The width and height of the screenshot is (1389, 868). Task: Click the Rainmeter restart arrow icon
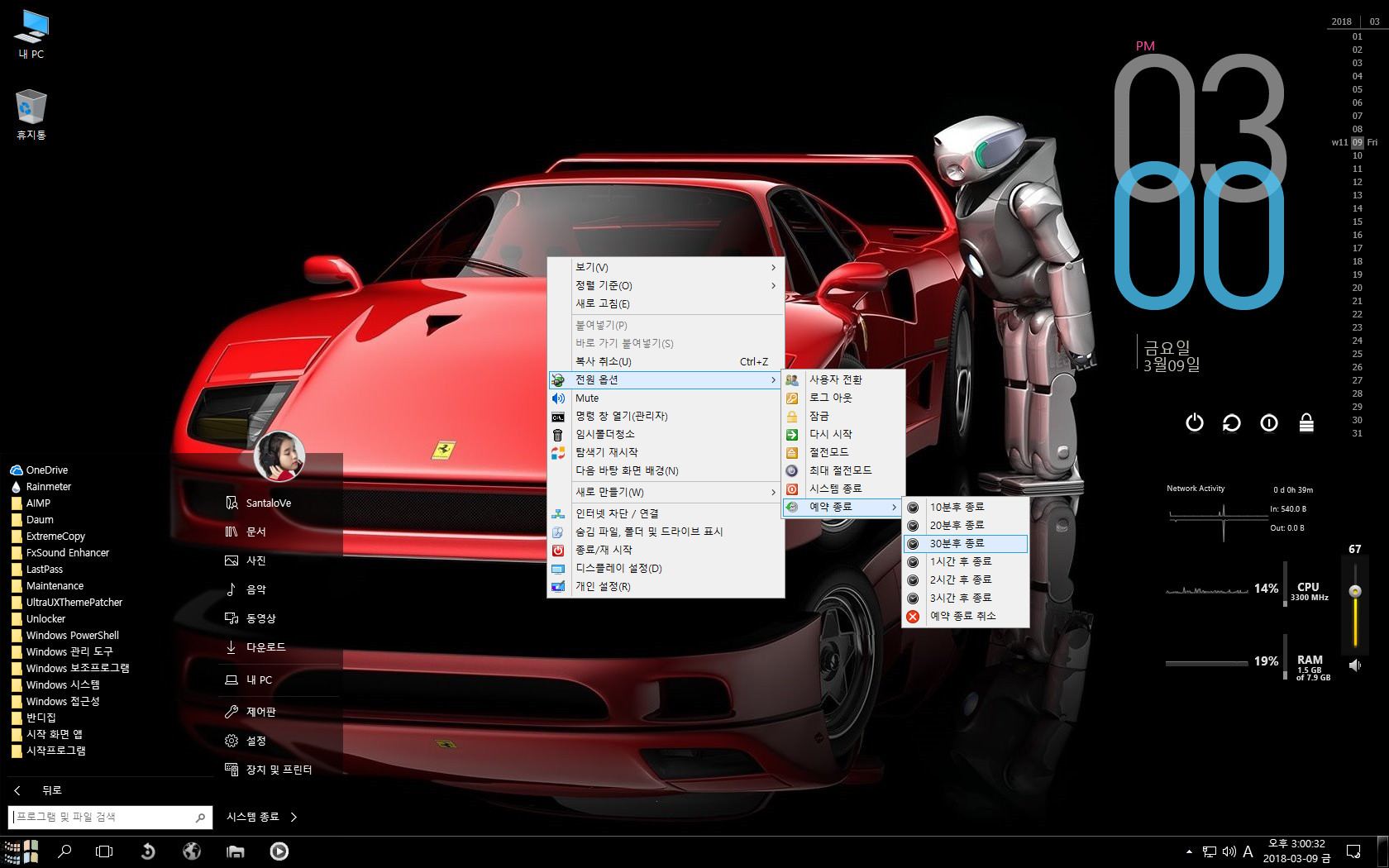[x=1232, y=422]
